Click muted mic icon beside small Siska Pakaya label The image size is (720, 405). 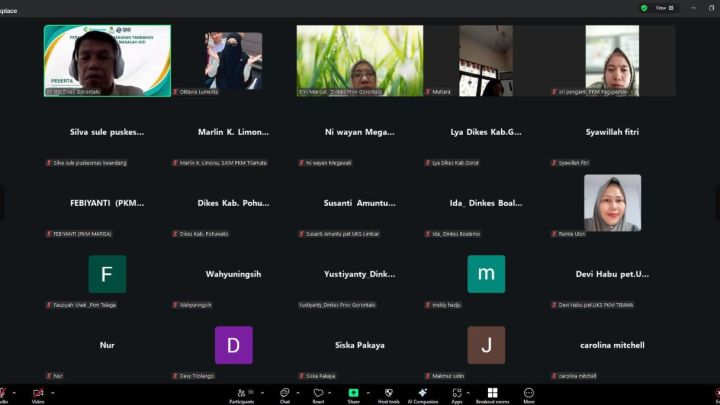(x=301, y=376)
